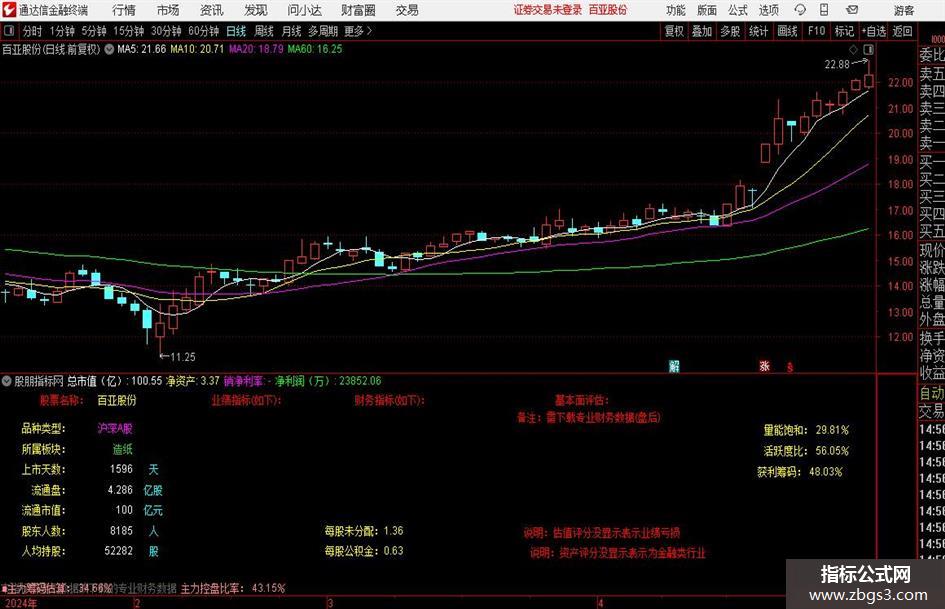
Task: Open the 公式 menu
Action: tap(738, 10)
